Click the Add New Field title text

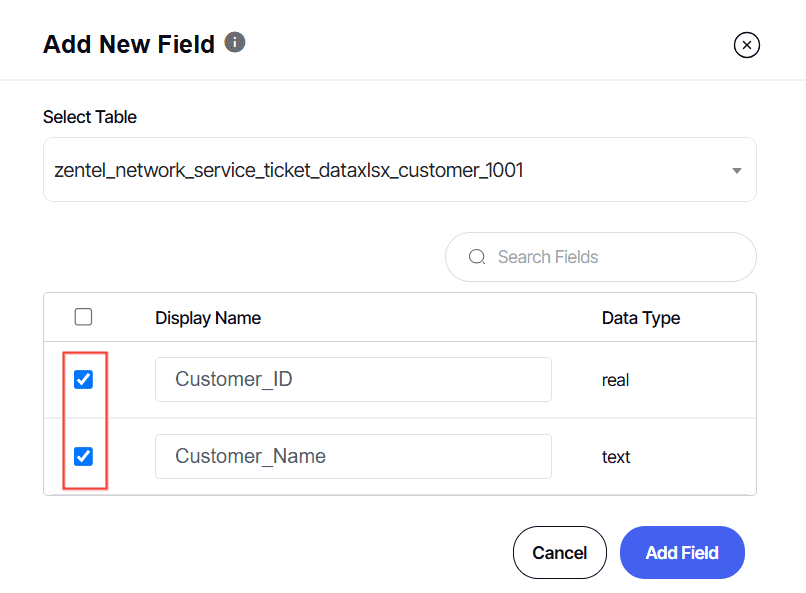tap(129, 45)
